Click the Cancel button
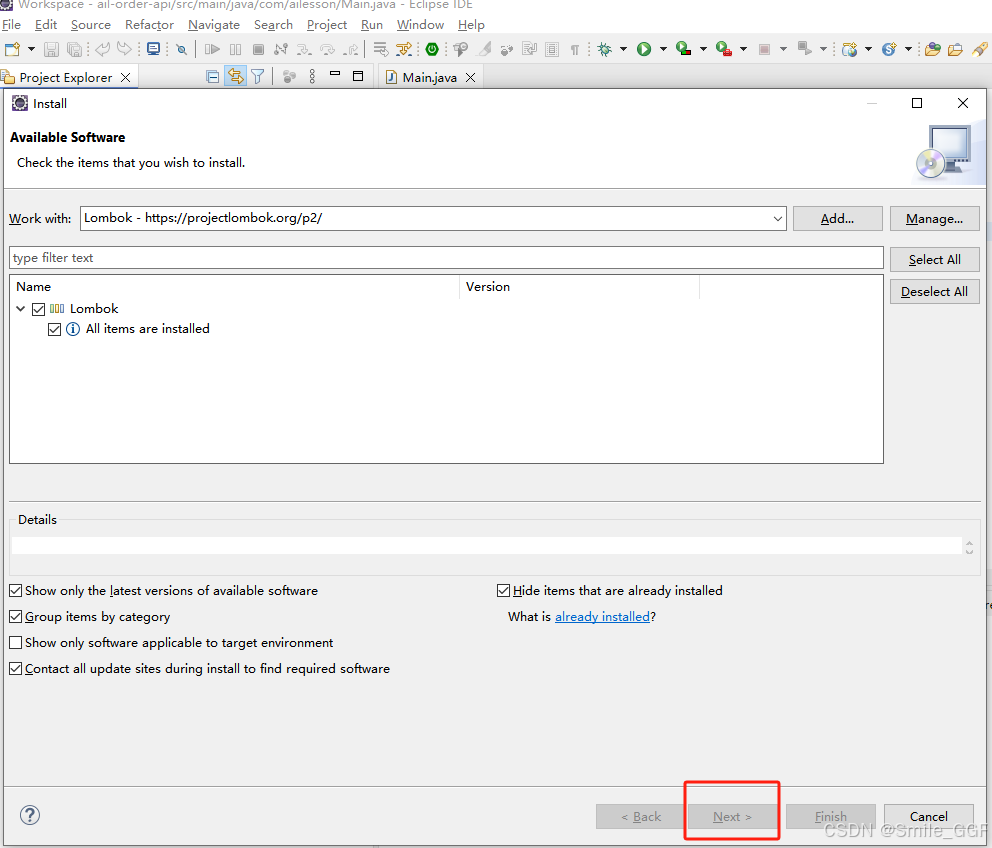 click(929, 816)
